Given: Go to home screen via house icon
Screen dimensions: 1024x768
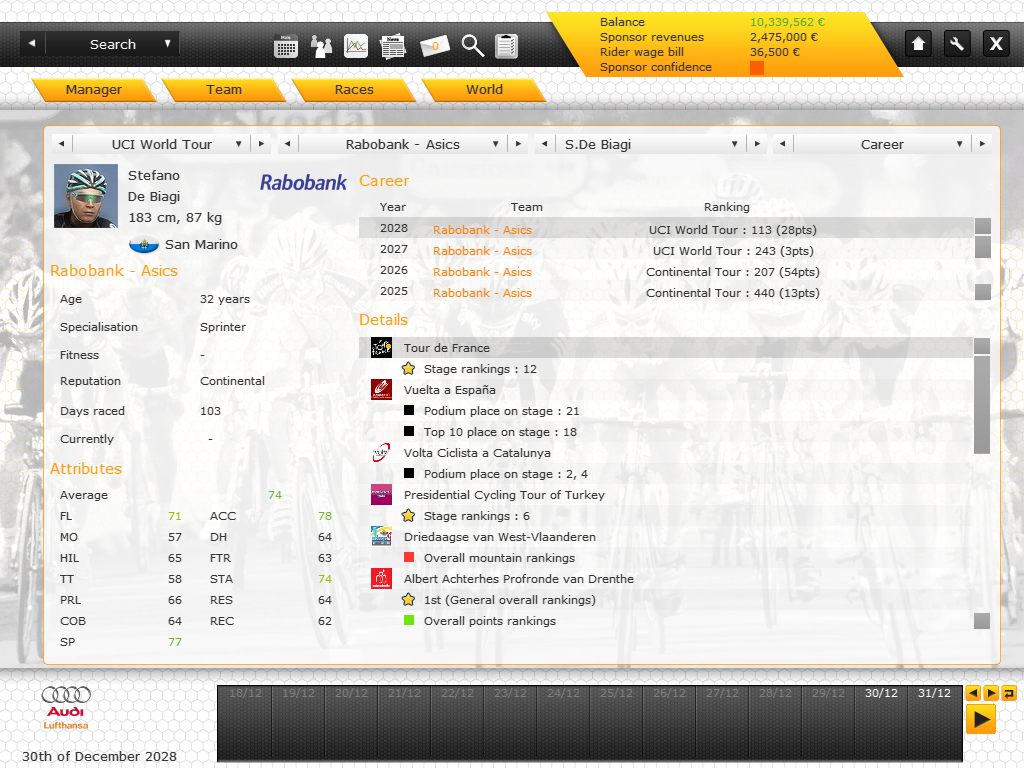Looking at the screenshot, I should [918, 43].
